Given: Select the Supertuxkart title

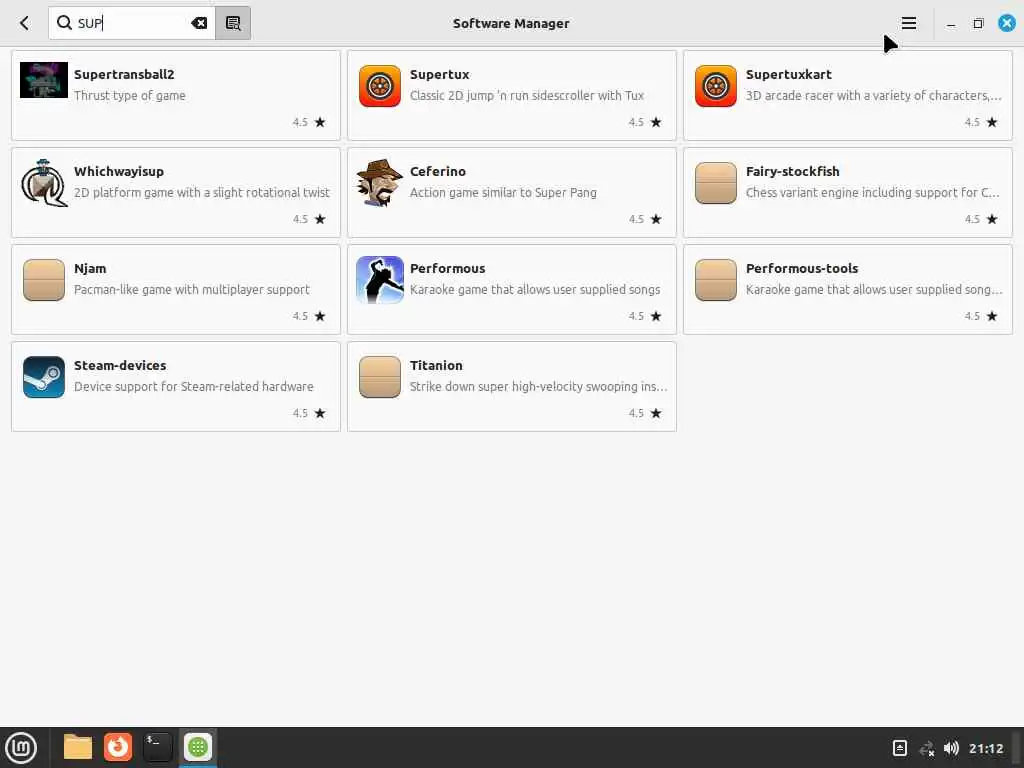Looking at the screenshot, I should (x=789, y=74).
